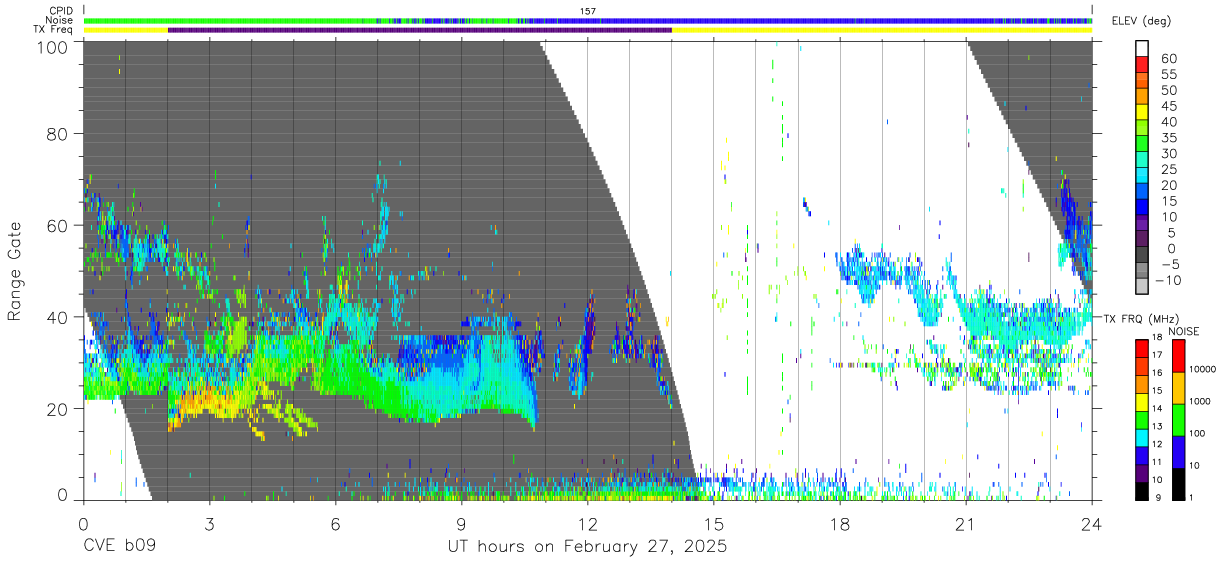Pick the blue swatch in the NOISE bar
This screenshot has height=567, width=1228.
pos(1179,451)
